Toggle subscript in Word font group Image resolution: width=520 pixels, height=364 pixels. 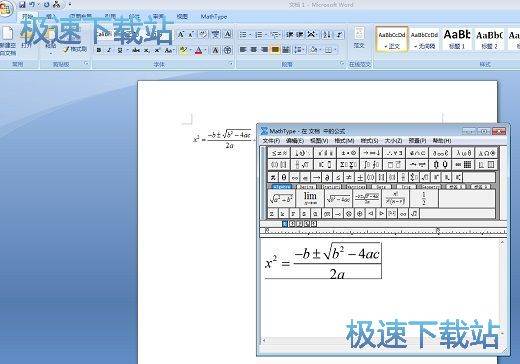pos(147,51)
